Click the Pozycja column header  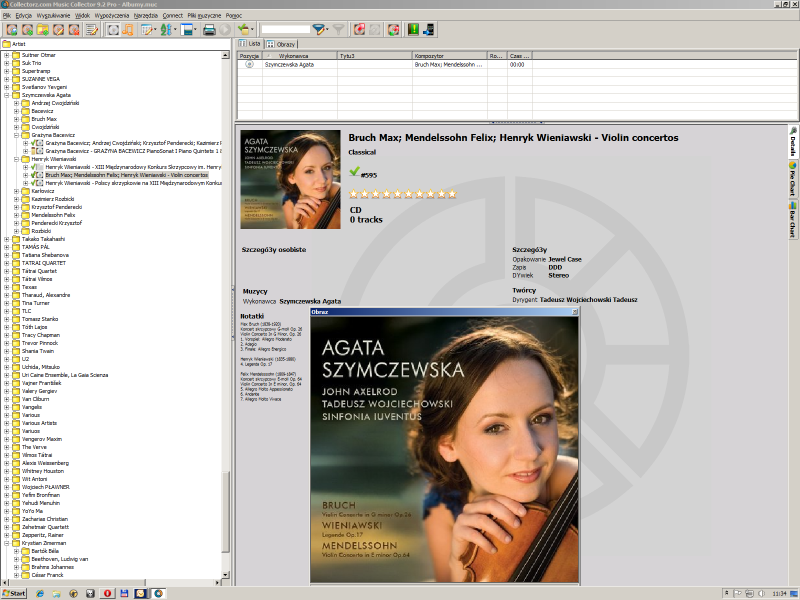(x=249, y=56)
